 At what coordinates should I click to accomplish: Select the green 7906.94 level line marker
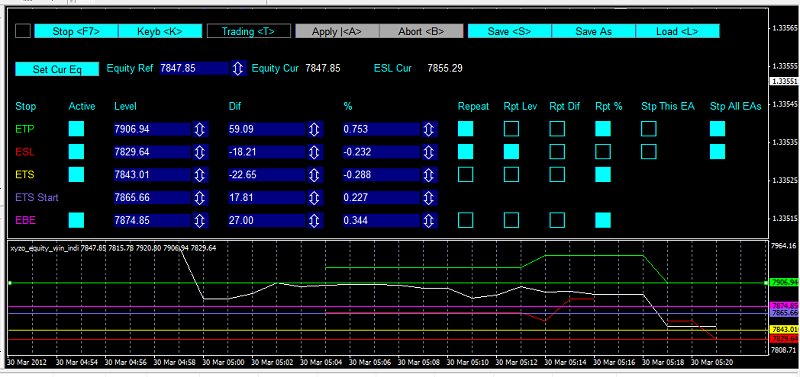(x=784, y=282)
